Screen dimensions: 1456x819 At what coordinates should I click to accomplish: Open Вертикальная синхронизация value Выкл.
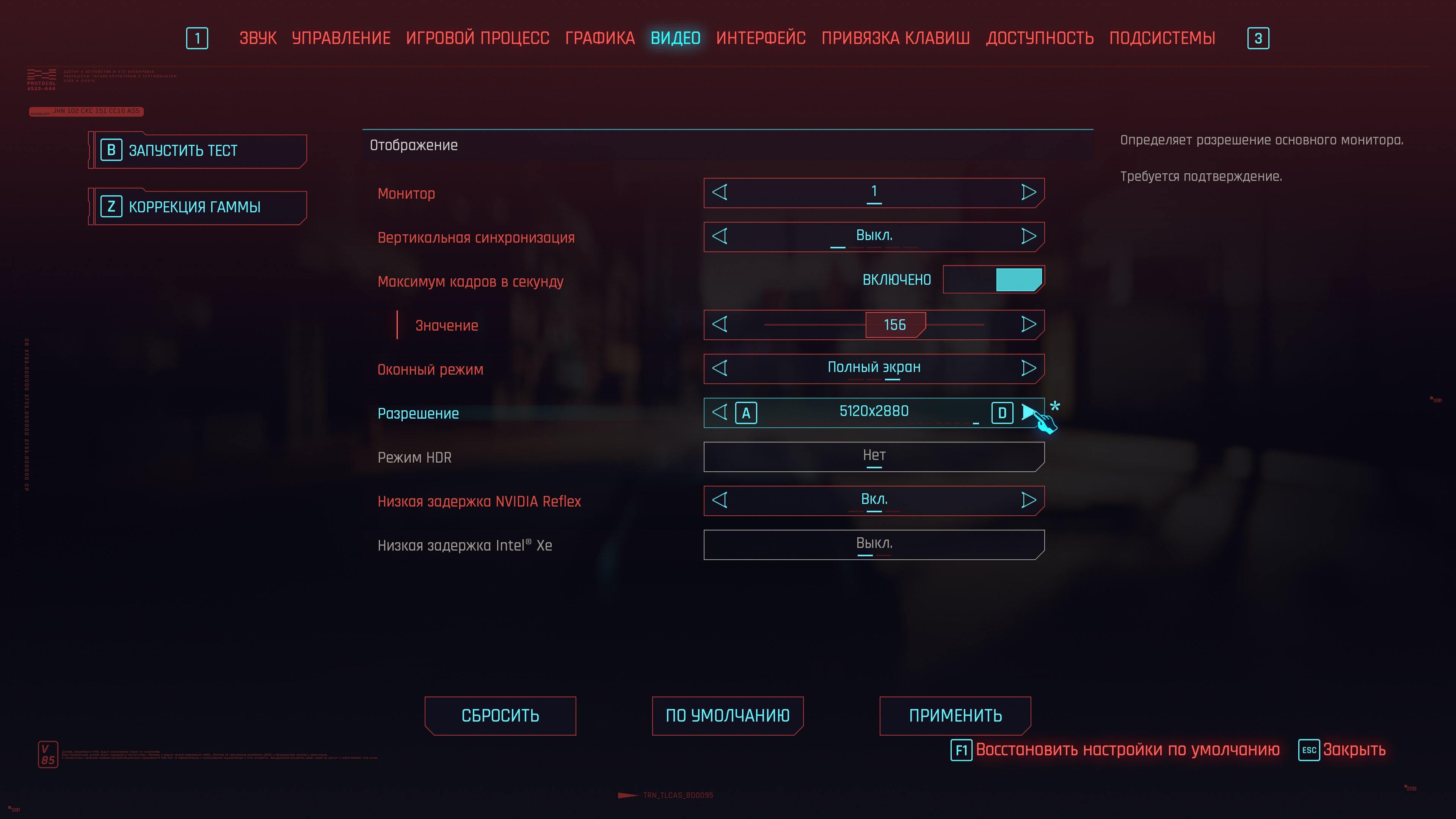(874, 237)
